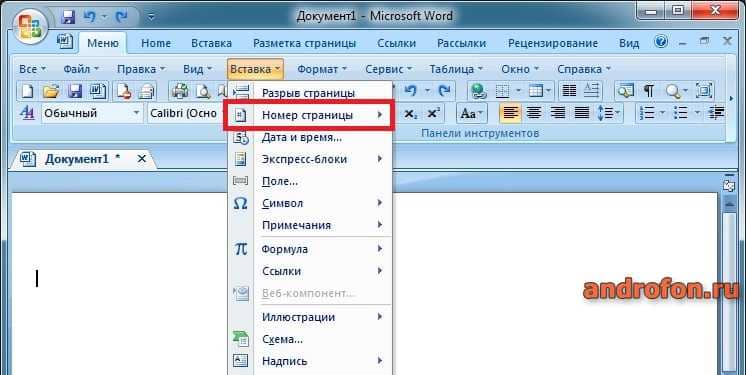Click the Quick Print printer icon
This screenshot has width=746, height=375.
[181, 91]
